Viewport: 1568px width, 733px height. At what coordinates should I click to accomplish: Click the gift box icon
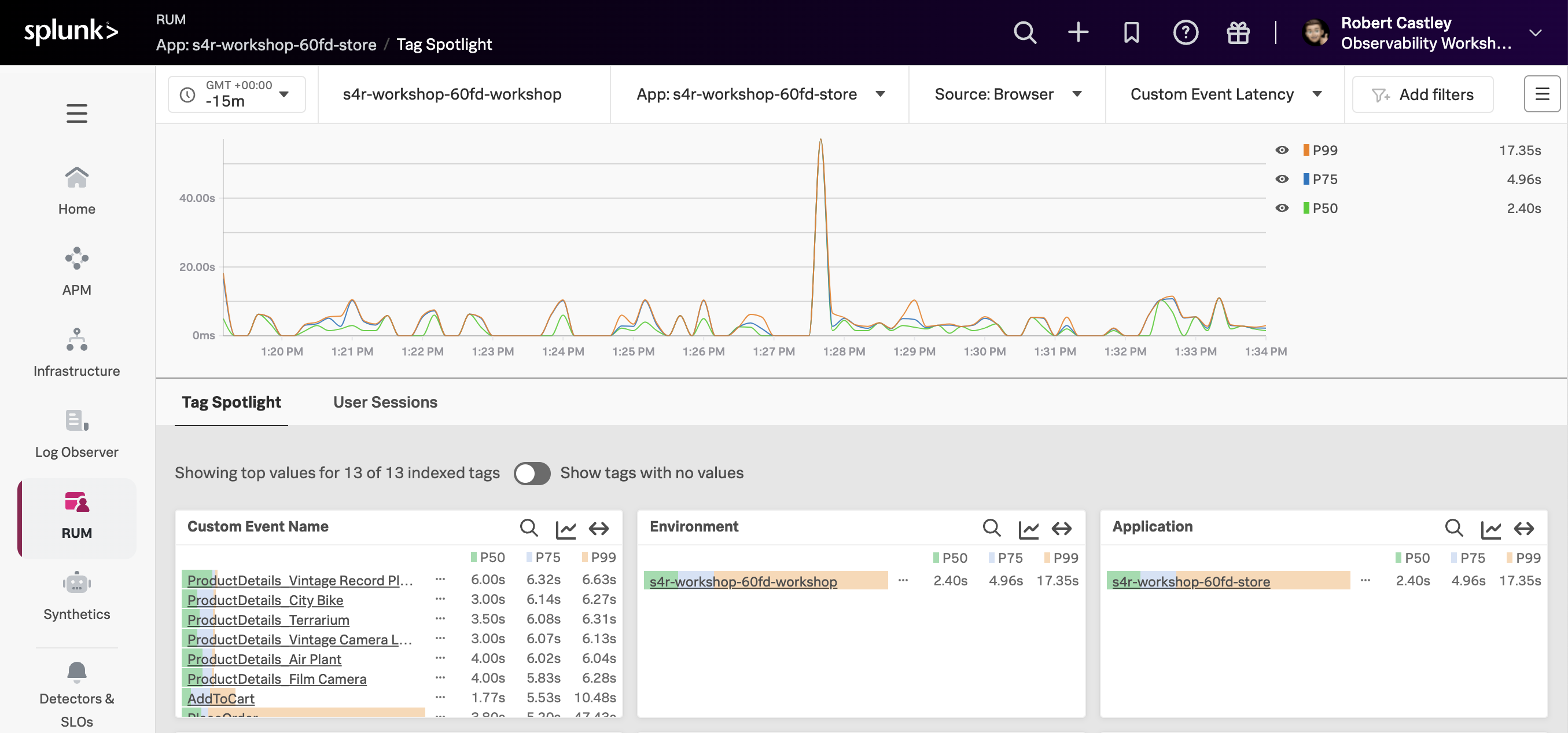(x=1238, y=32)
